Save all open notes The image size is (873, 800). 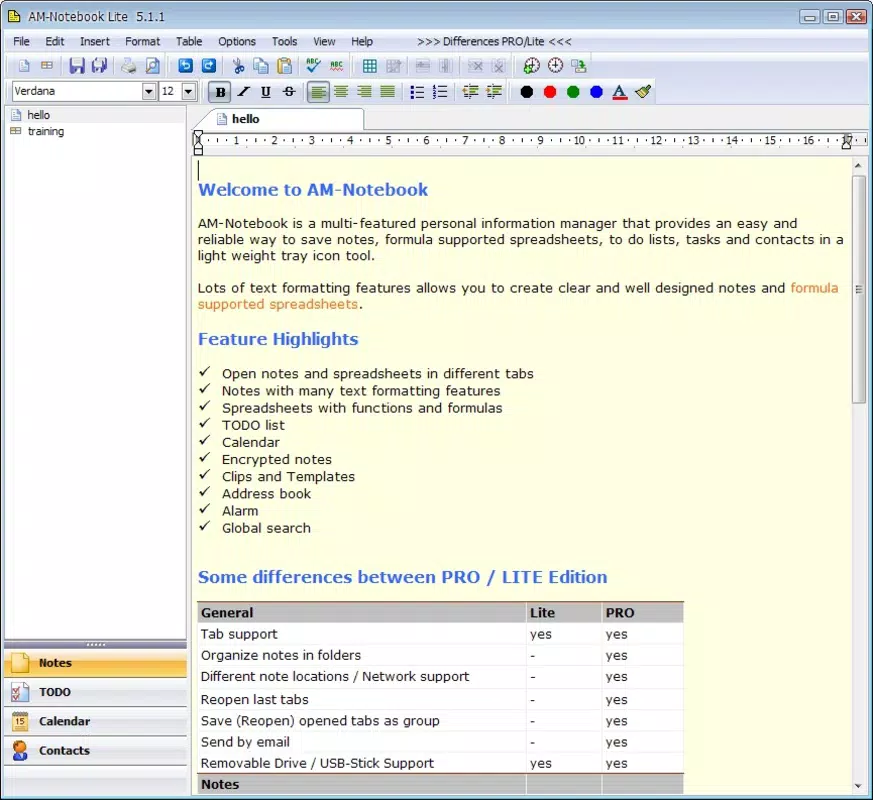100,66
